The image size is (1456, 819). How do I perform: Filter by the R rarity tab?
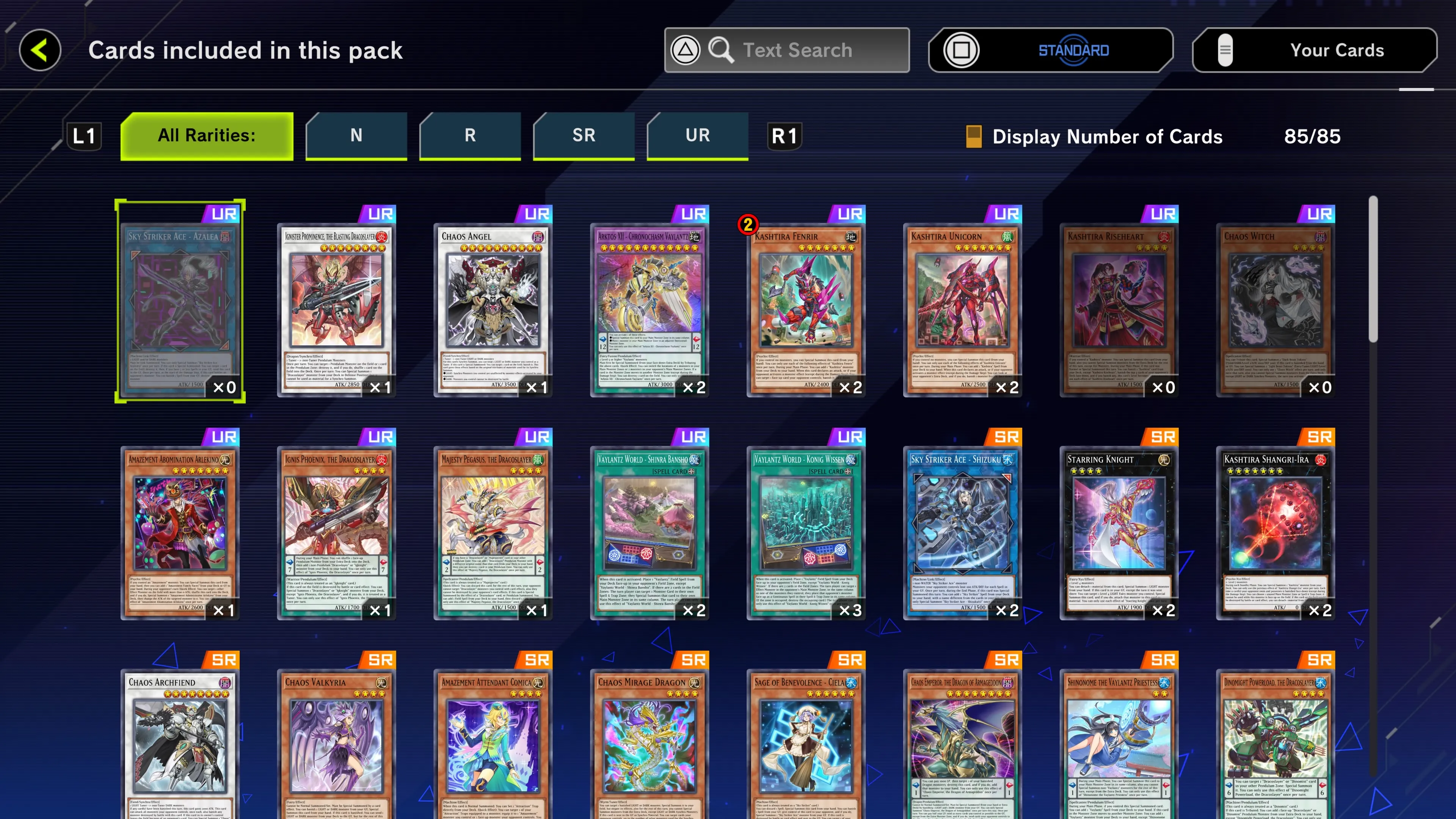(470, 136)
